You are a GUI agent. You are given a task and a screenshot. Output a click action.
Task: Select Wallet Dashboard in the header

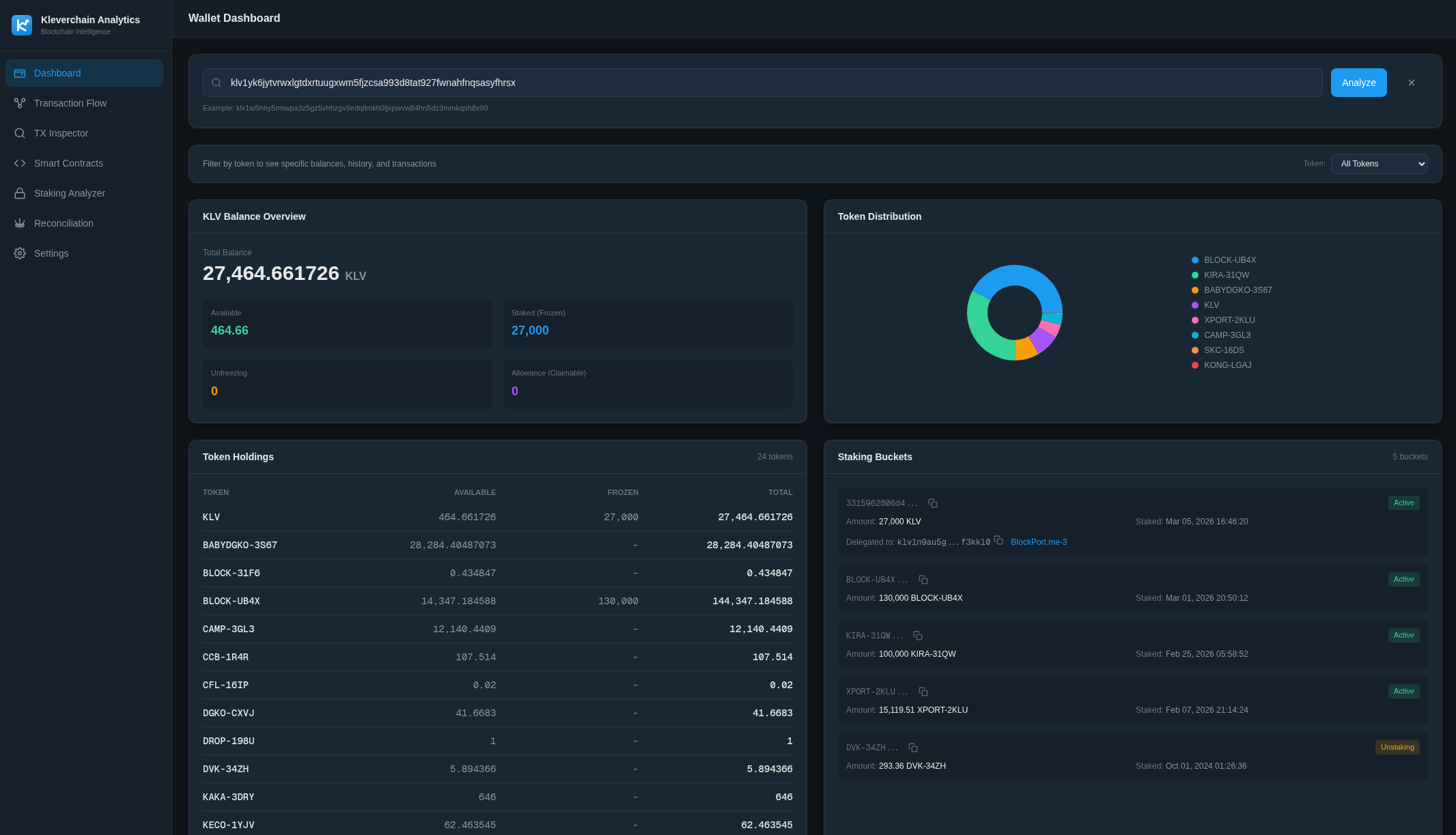tap(234, 18)
